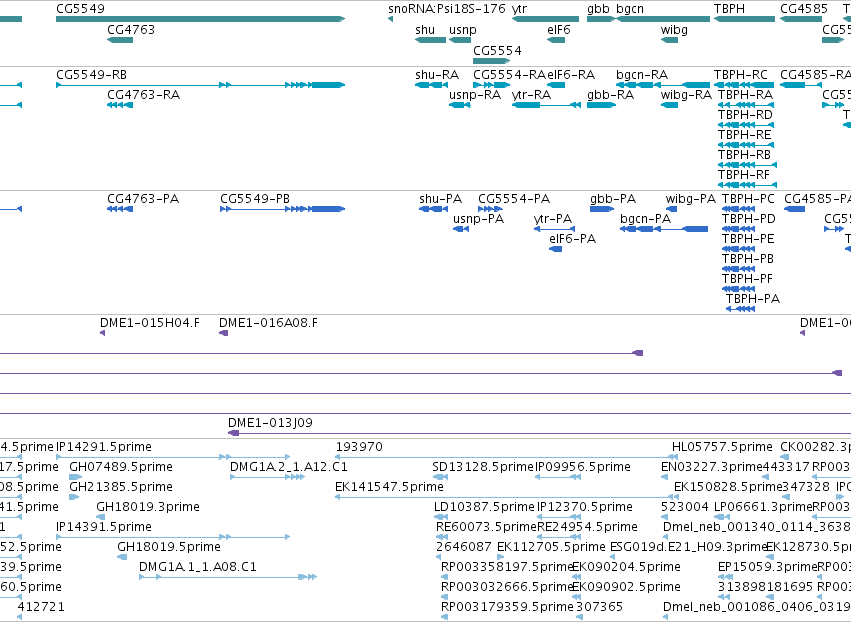Select the TBPH-RD transcript label

click(745, 115)
